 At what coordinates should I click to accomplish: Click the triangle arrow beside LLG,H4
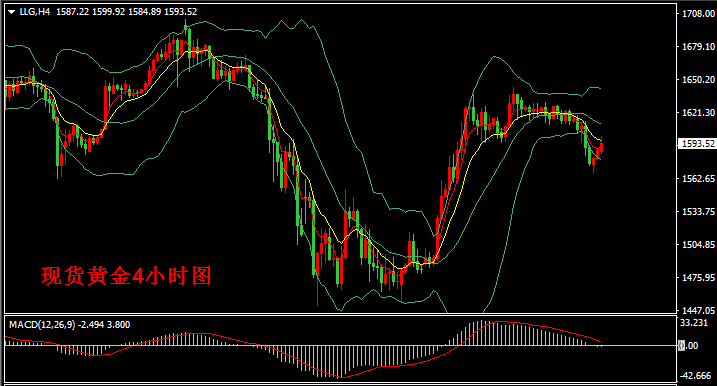pyautogui.click(x=12, y=12)
